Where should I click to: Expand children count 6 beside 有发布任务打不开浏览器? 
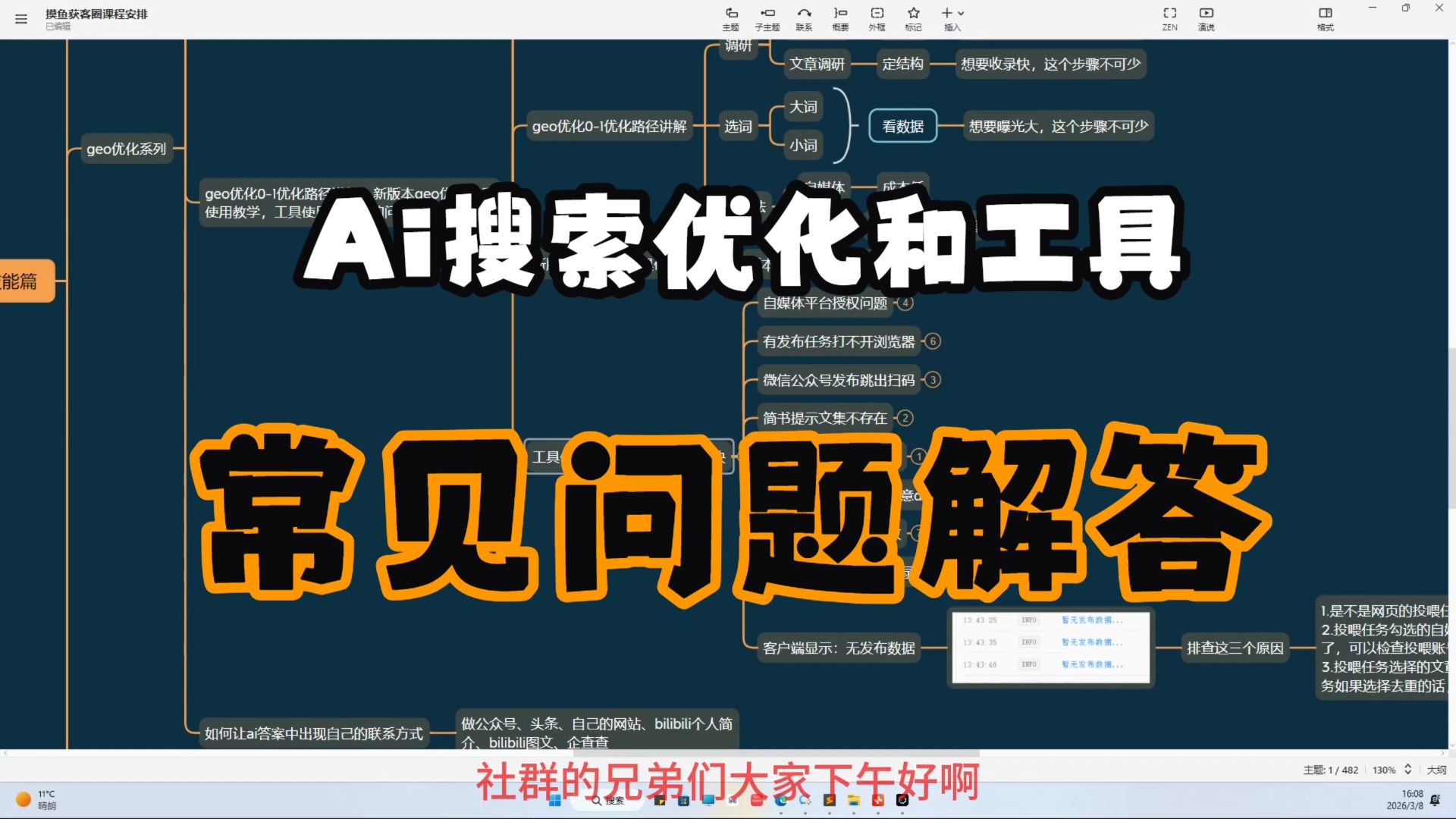pos(933,341)
